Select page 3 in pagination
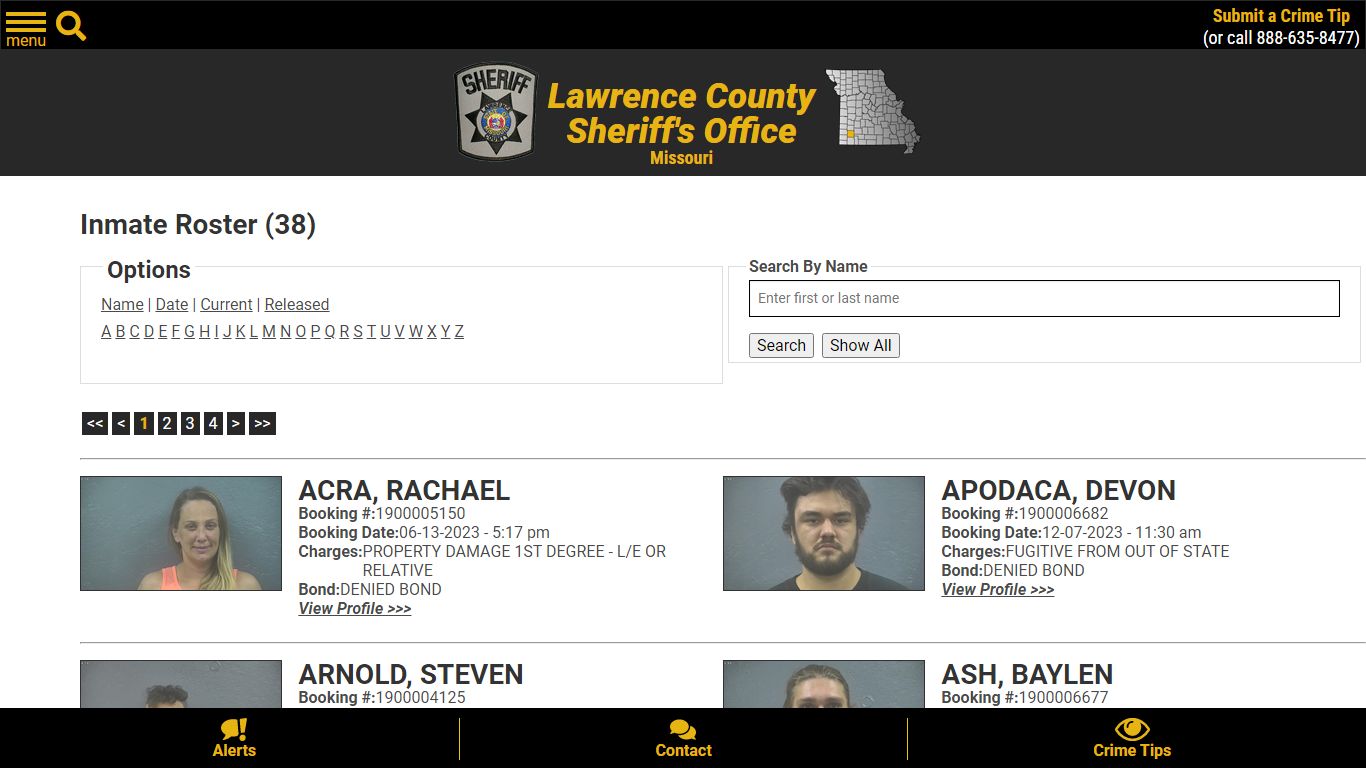Viewport: 1366px width, 768px height. coord(190,423)
